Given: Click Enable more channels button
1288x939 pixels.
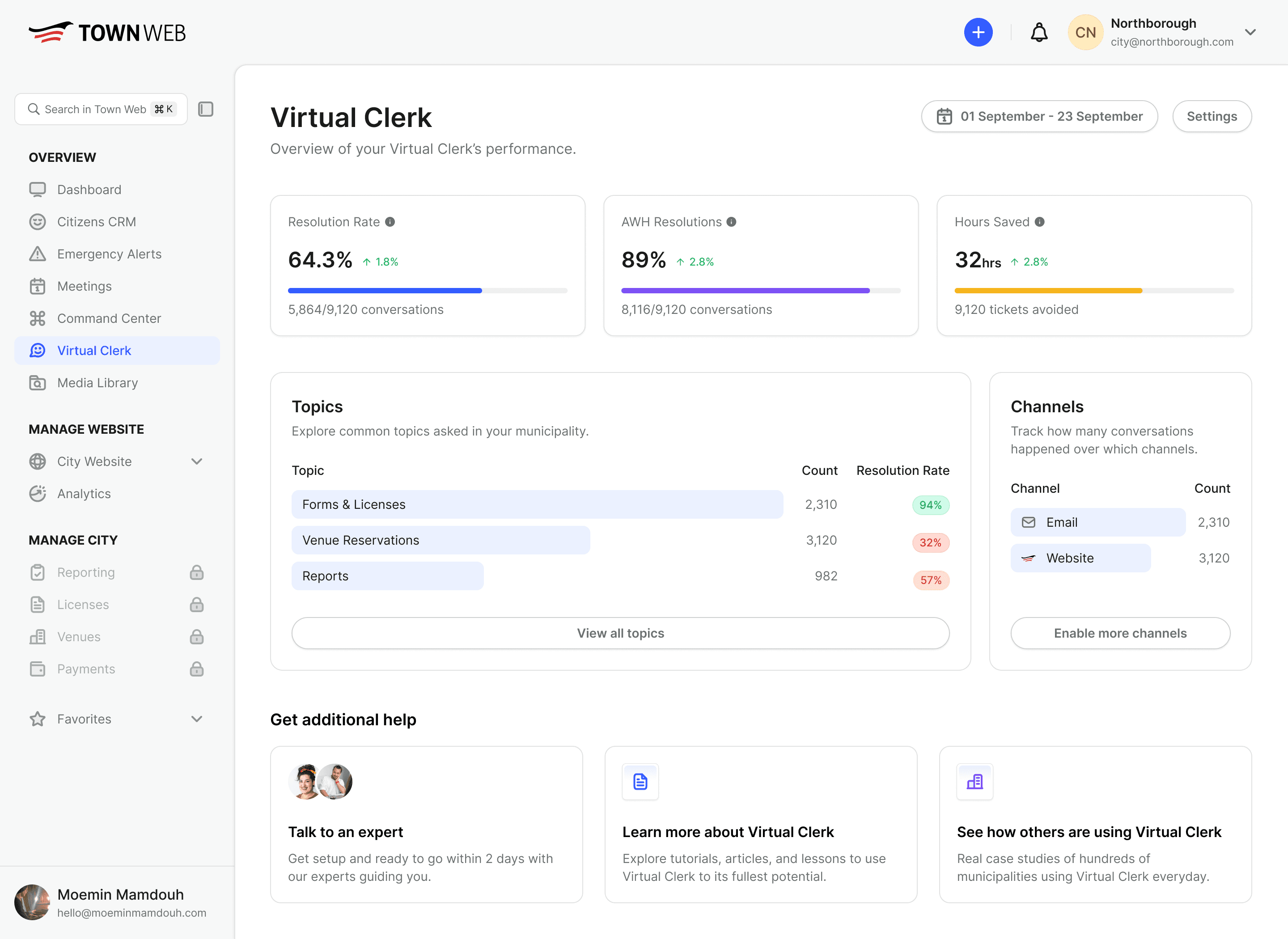Looking at the screenshot, I should 1120,633.
